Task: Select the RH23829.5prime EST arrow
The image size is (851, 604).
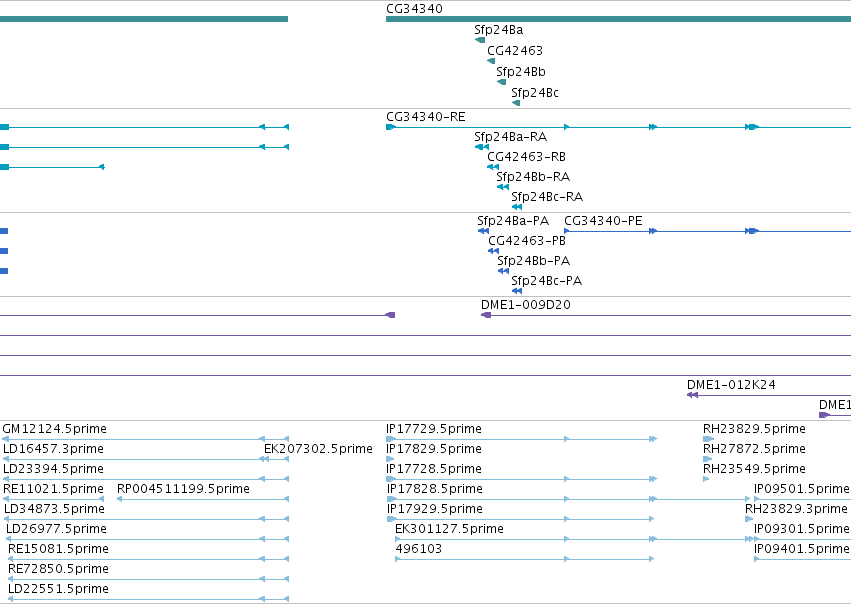Action: tap(708, 439)
